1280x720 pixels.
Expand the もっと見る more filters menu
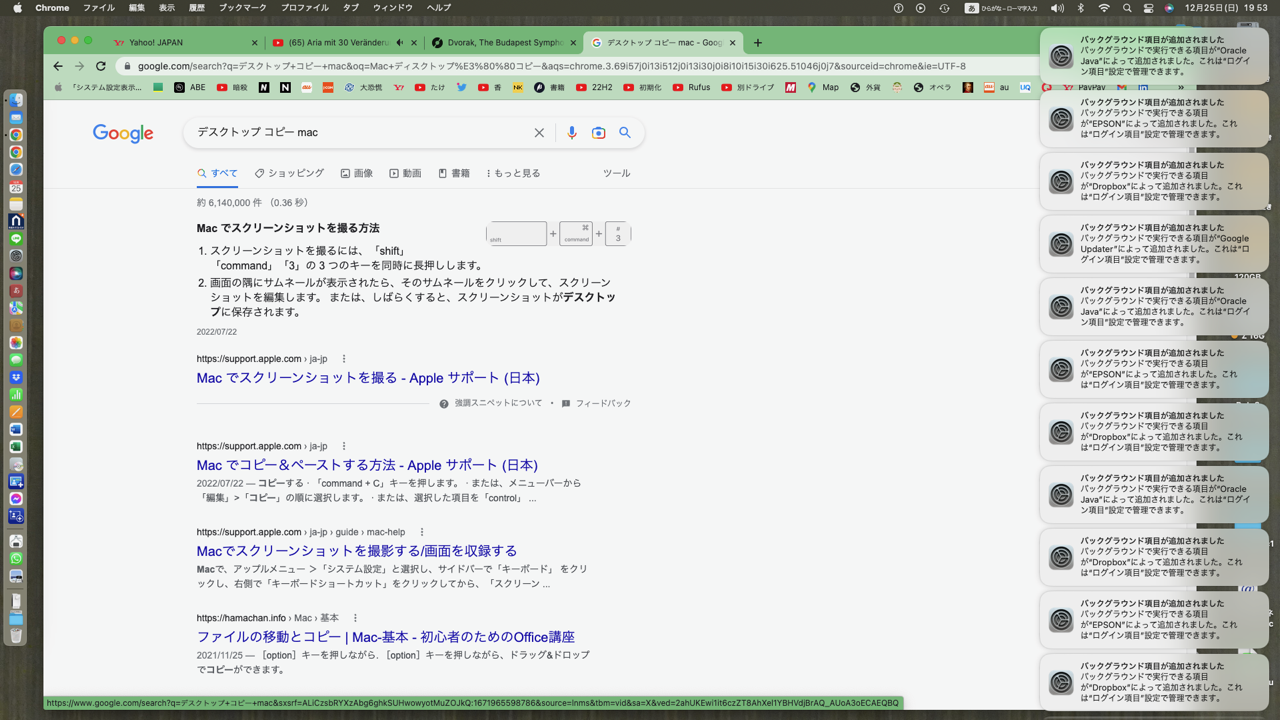(513, 173)
